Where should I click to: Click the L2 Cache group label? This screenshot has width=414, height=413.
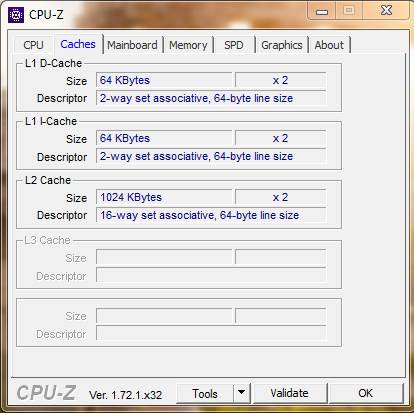click(x=48, y=180)
